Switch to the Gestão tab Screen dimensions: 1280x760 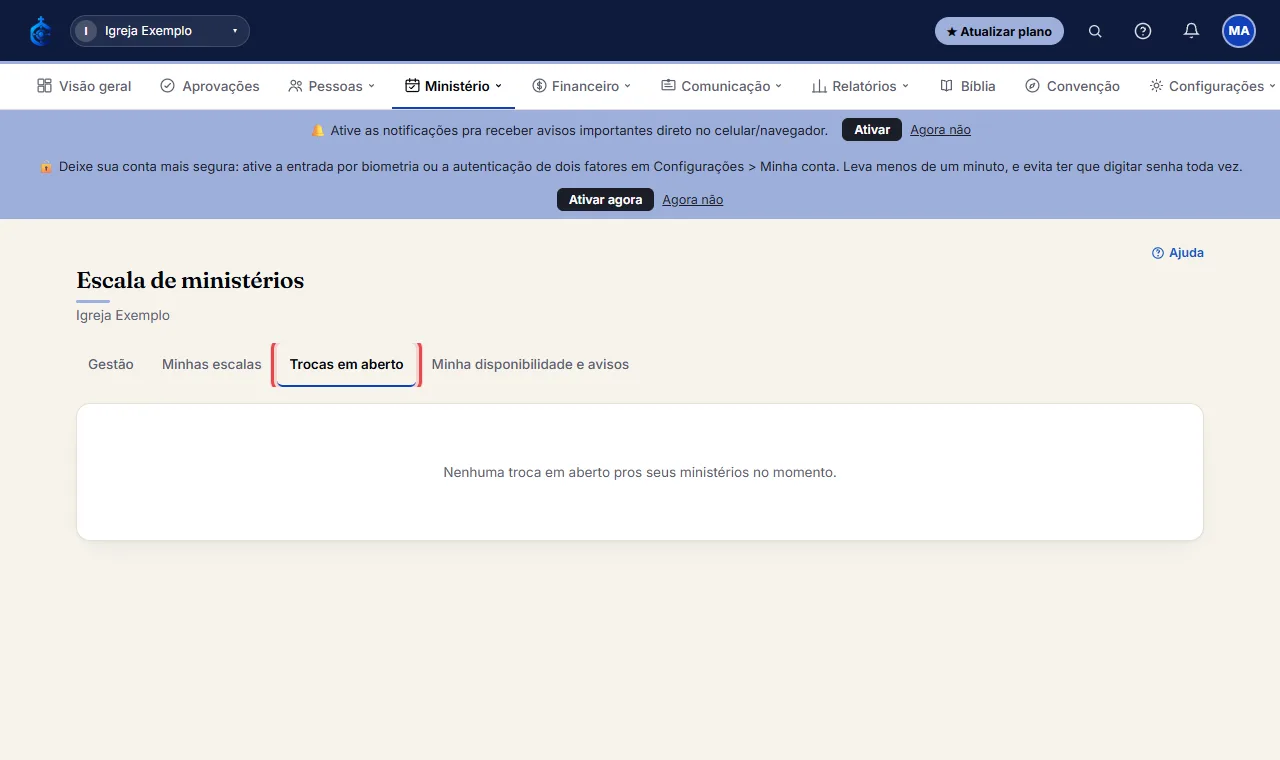click(x=111, y=365)
